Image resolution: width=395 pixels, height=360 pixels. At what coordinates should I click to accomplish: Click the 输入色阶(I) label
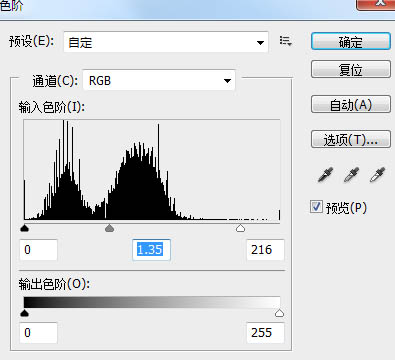click(x=52, y=107)
